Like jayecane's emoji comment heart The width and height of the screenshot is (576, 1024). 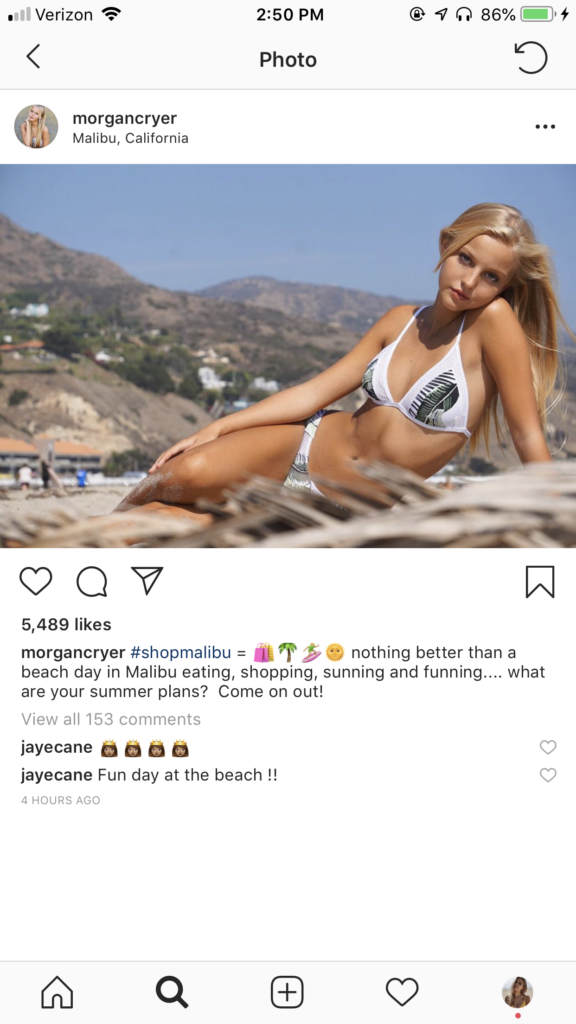tap(548, 747)
